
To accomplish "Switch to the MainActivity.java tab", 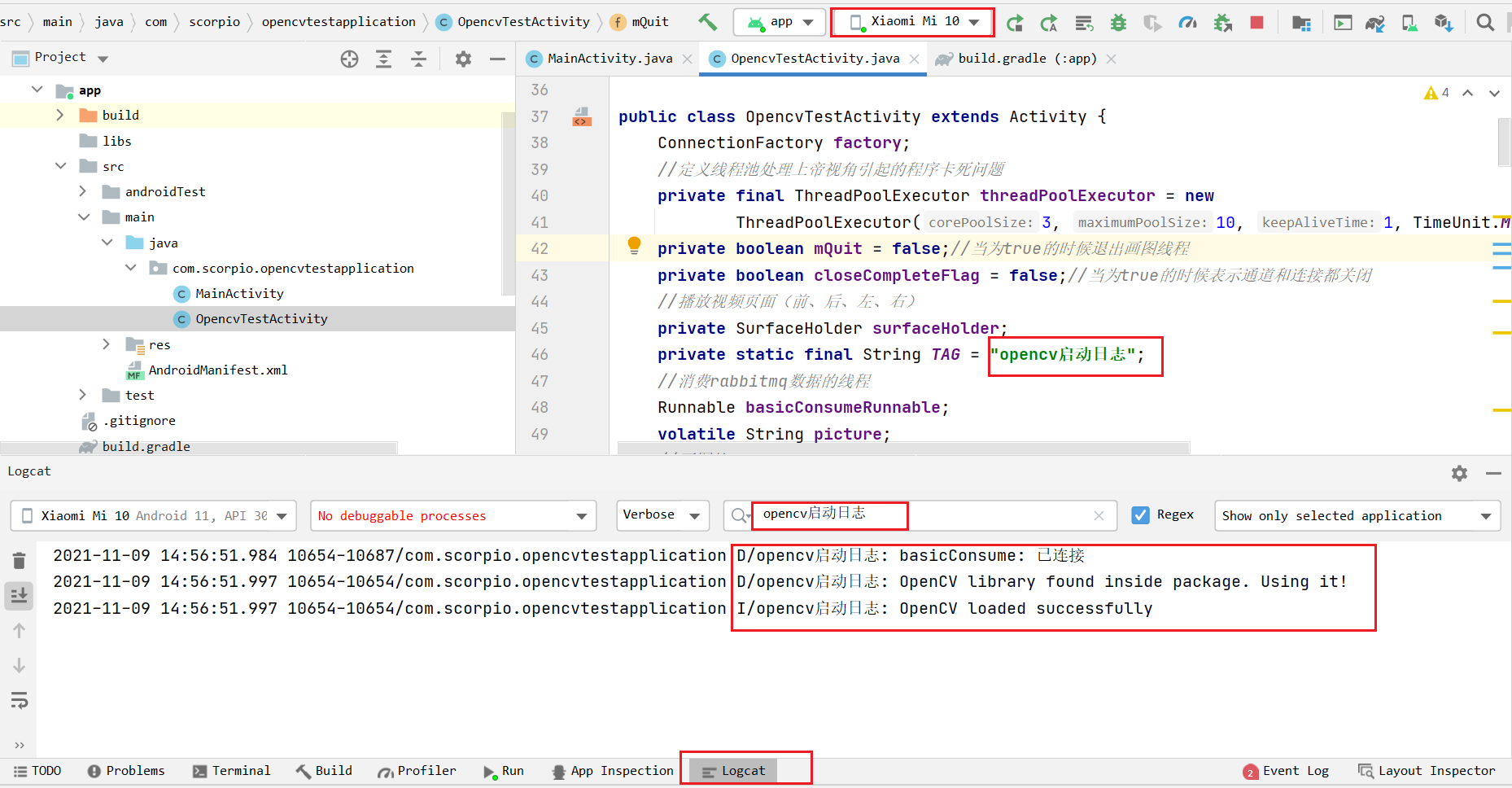I will (610, 59).
